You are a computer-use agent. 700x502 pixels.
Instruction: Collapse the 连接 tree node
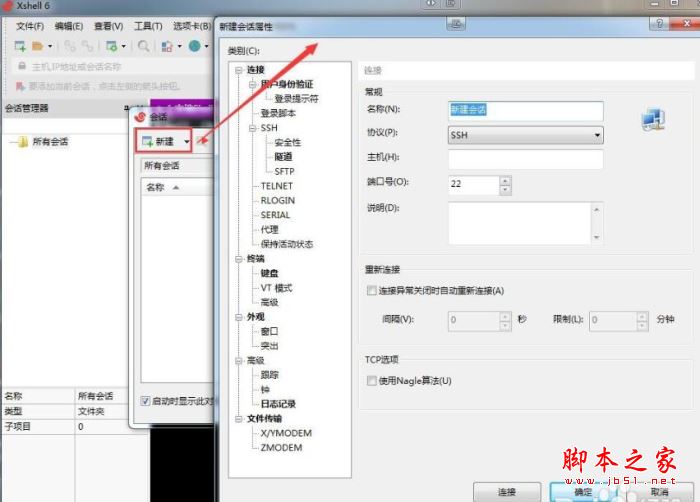[x=239, y=70]
